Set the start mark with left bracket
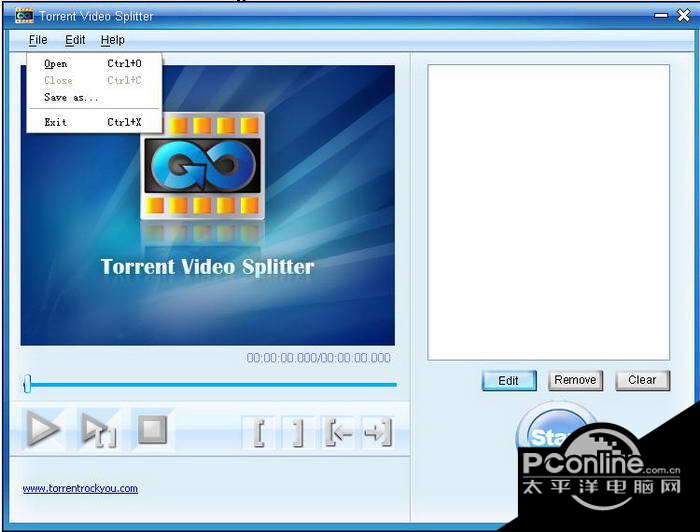This screenshot has height=532, width=700. click(258, 432)
